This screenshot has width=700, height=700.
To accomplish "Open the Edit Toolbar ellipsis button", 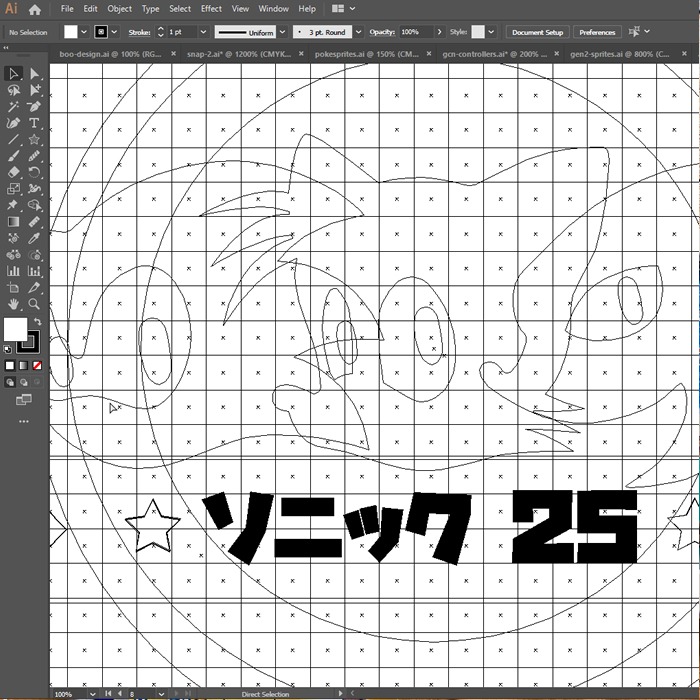I will [24, 421].
